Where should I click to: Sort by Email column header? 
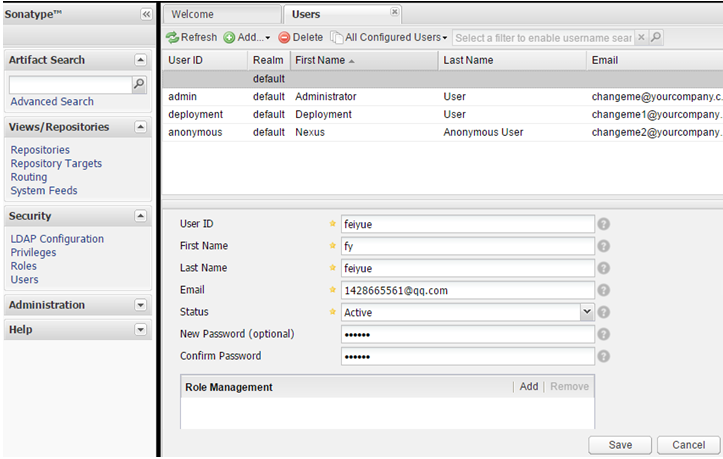click(655, 60)
